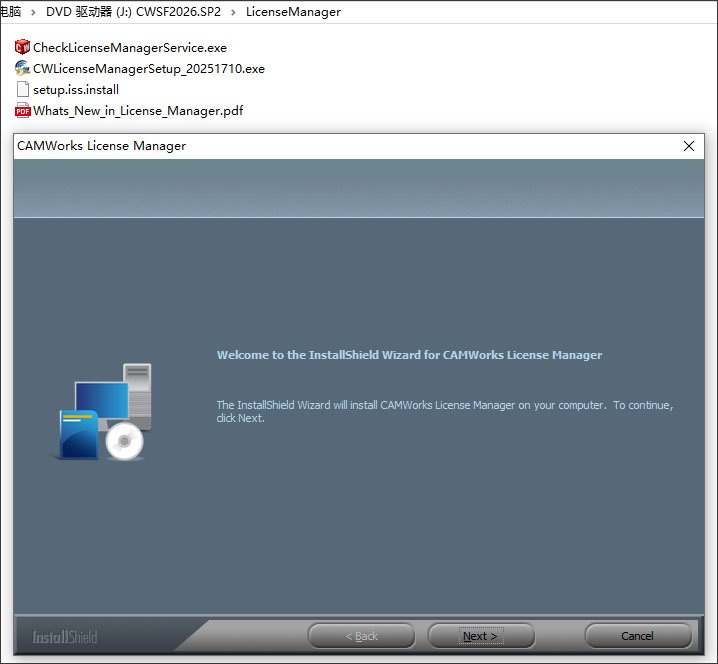Close the CAMWorks License Manager dialog

pos(689,146)
